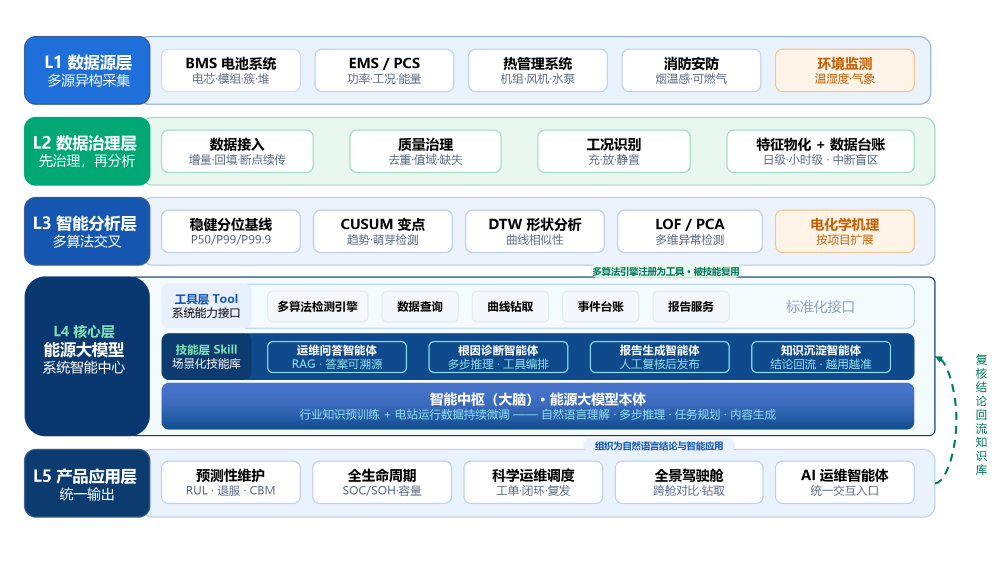Select the 工况识别 box
Viewport: 1000px width, 563px height.
(x=614, y=151)
